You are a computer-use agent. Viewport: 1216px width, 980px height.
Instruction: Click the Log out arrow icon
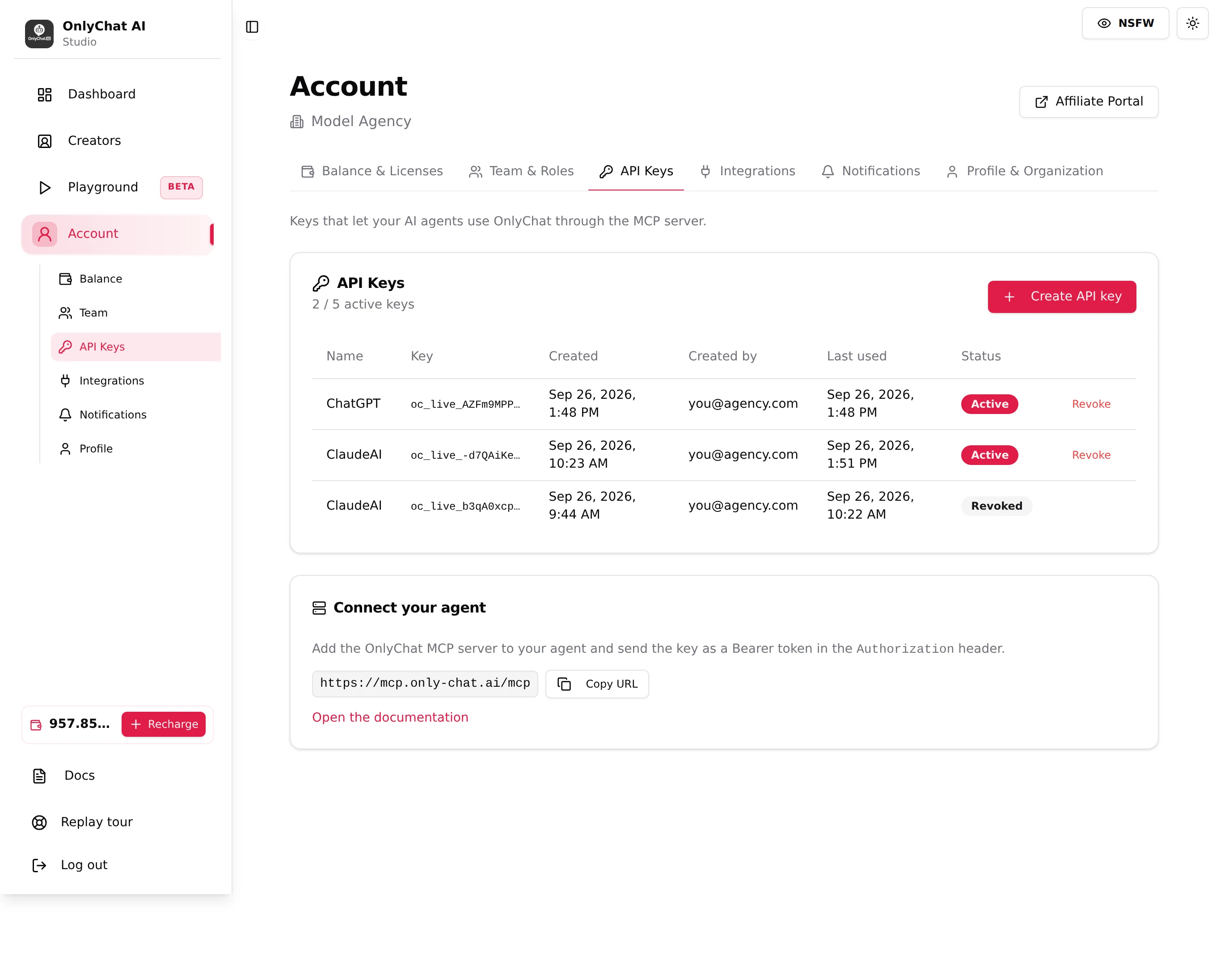[39, 866]
